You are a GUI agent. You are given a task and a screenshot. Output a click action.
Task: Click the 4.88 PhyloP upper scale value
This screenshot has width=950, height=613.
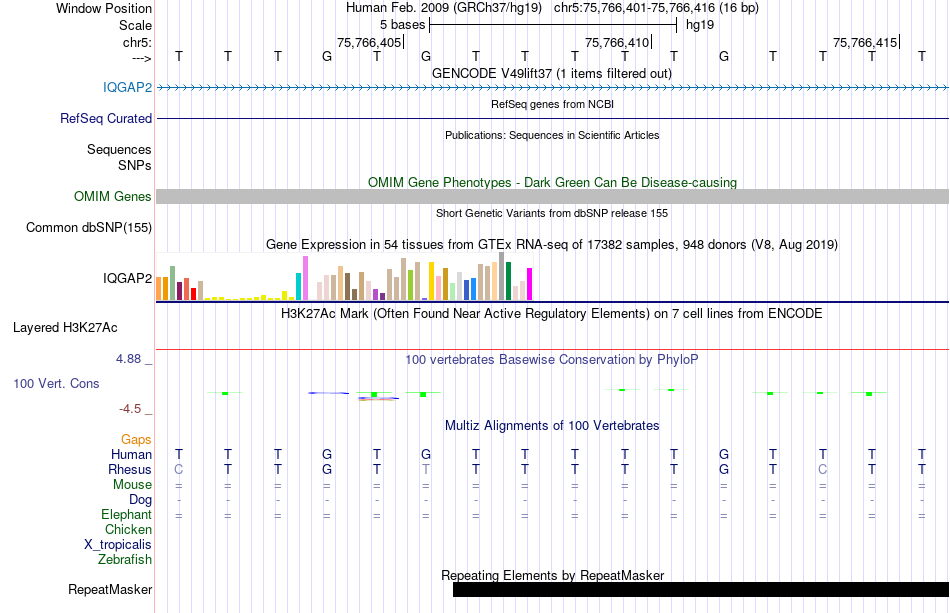click(x=128, y=359)
